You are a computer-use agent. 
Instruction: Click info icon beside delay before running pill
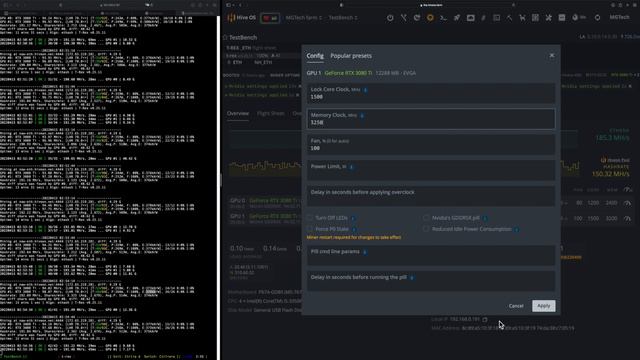tap(412, 278)
